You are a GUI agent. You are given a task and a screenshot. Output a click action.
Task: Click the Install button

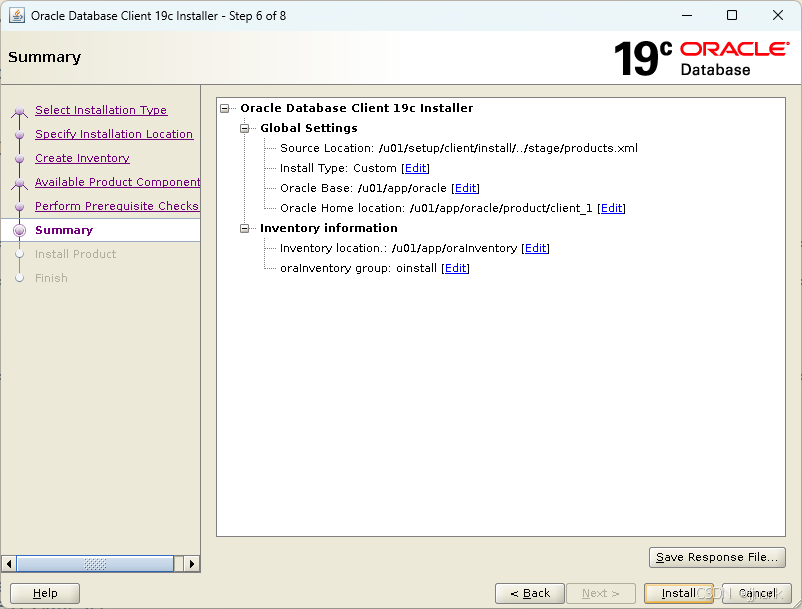pyautogui.click(x=678, y=593)
